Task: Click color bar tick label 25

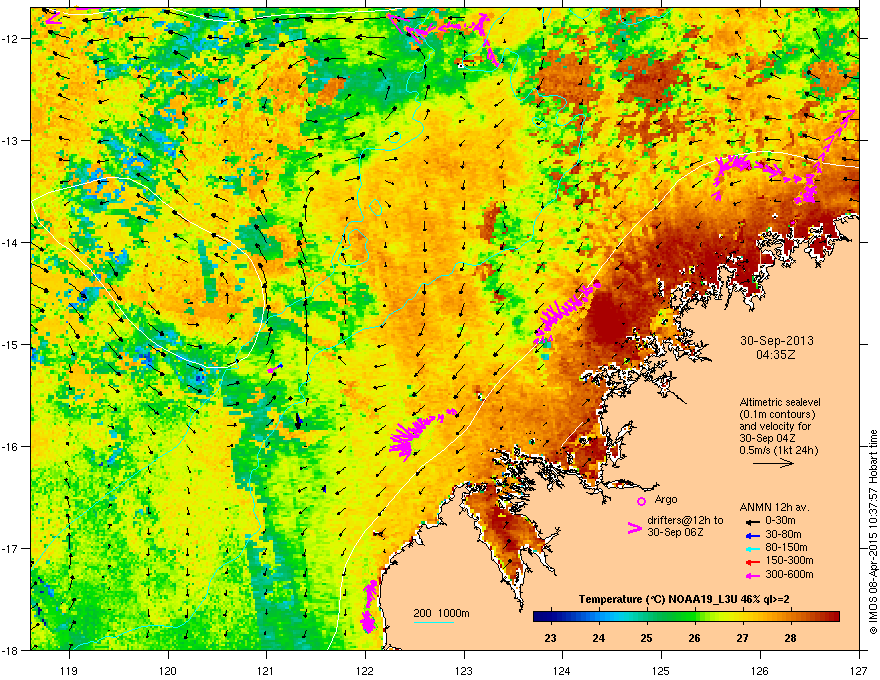Action: tap(647, 638)
